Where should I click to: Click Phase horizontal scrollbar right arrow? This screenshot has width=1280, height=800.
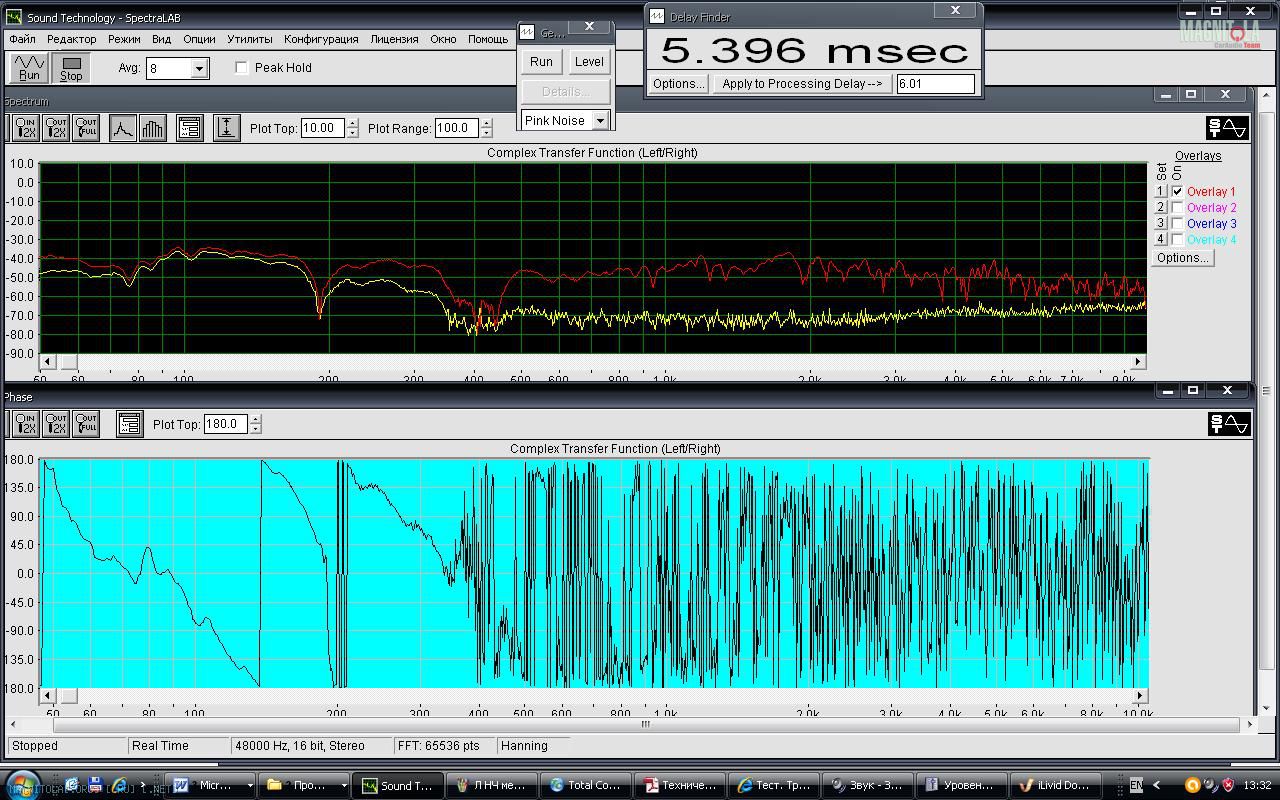tap(1140, 695)
